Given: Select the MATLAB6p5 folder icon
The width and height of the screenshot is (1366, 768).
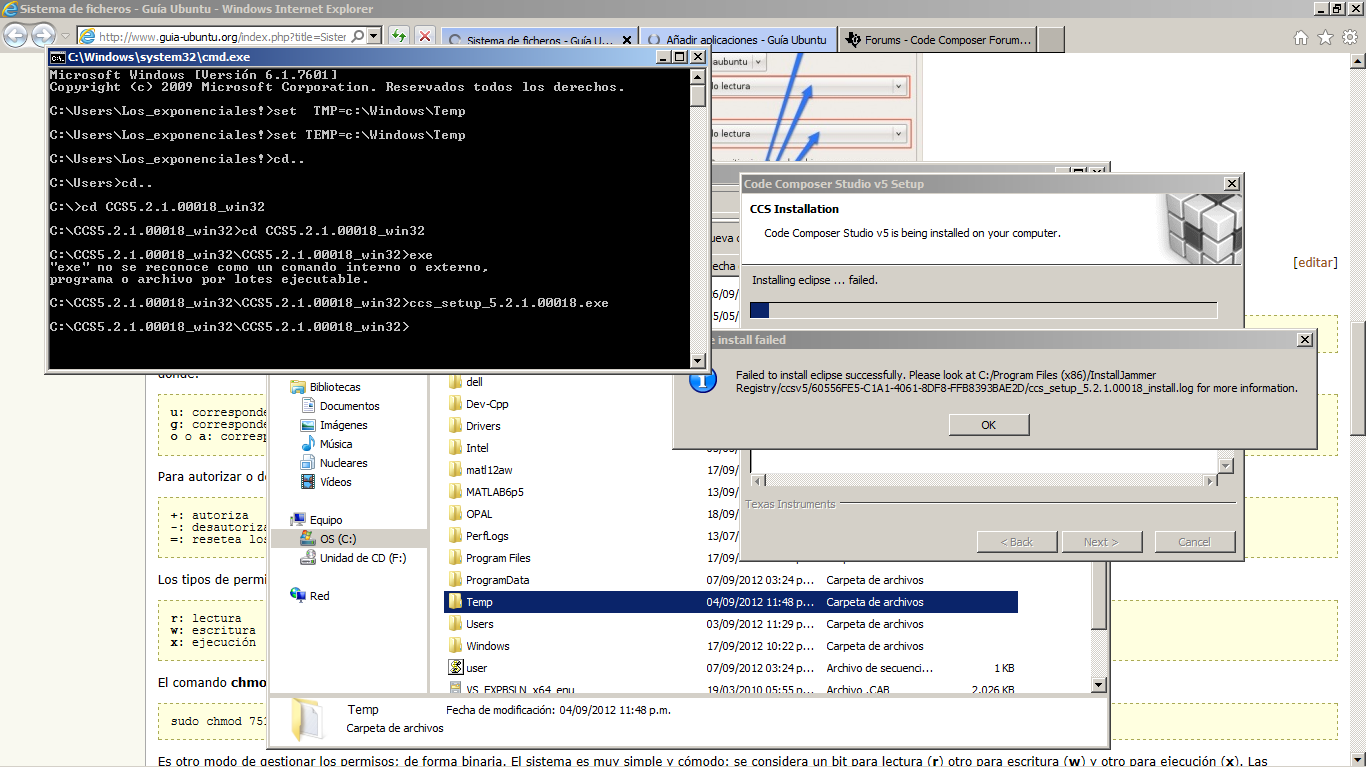Looking at the screenshot, I should [455, 492].
